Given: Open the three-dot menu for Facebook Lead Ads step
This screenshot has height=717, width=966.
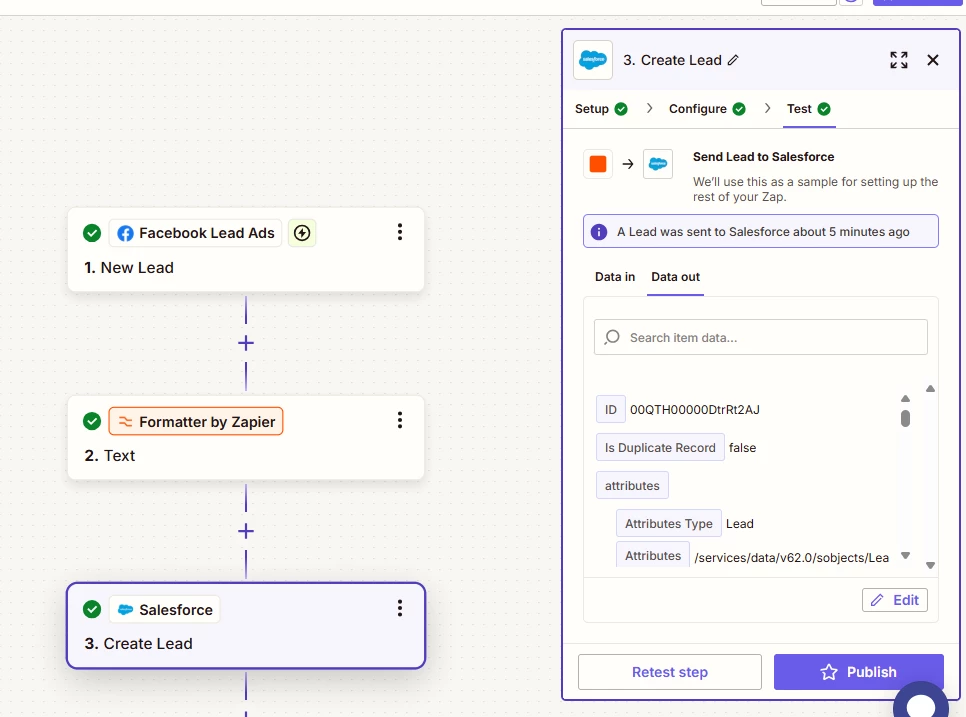Looking at the screenshot, I should tap(400, 232).
